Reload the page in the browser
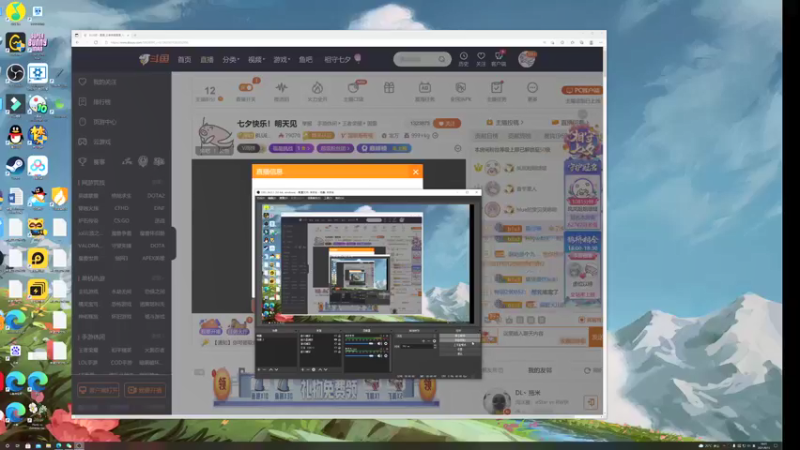This screenshot has height=450, width=800. point(95,42)
